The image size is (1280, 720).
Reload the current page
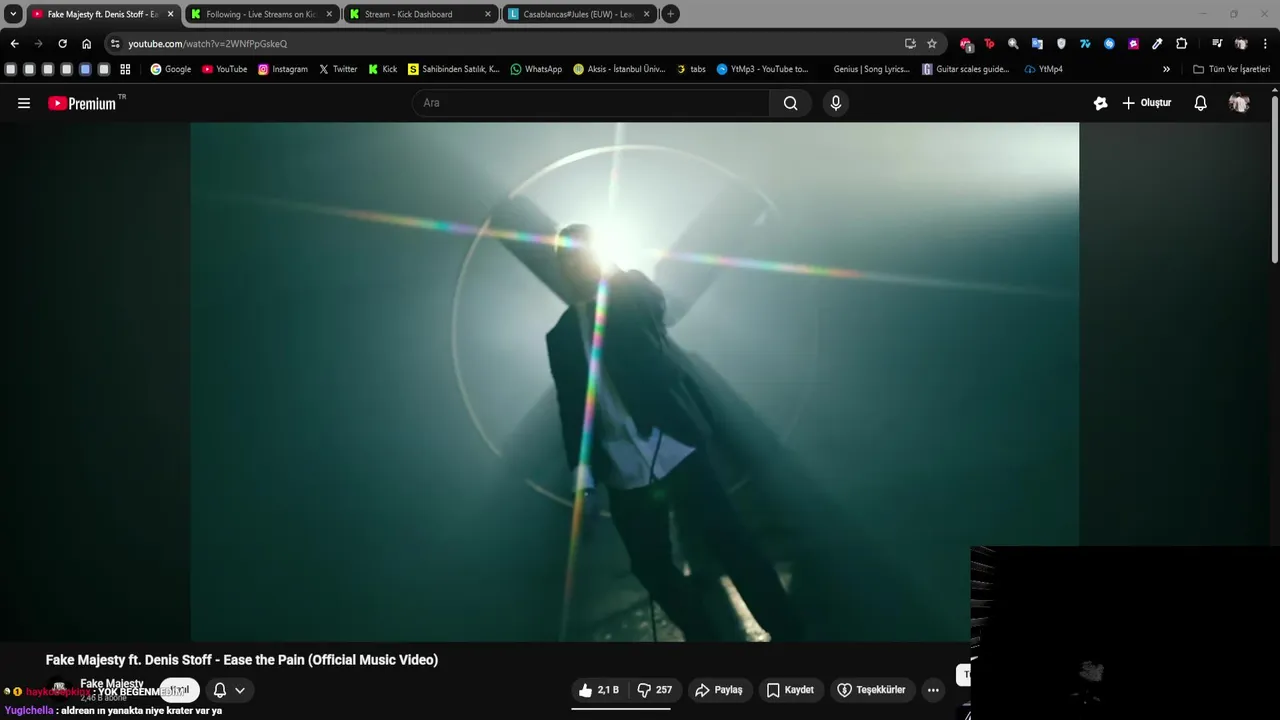click(x=62, y=44)
